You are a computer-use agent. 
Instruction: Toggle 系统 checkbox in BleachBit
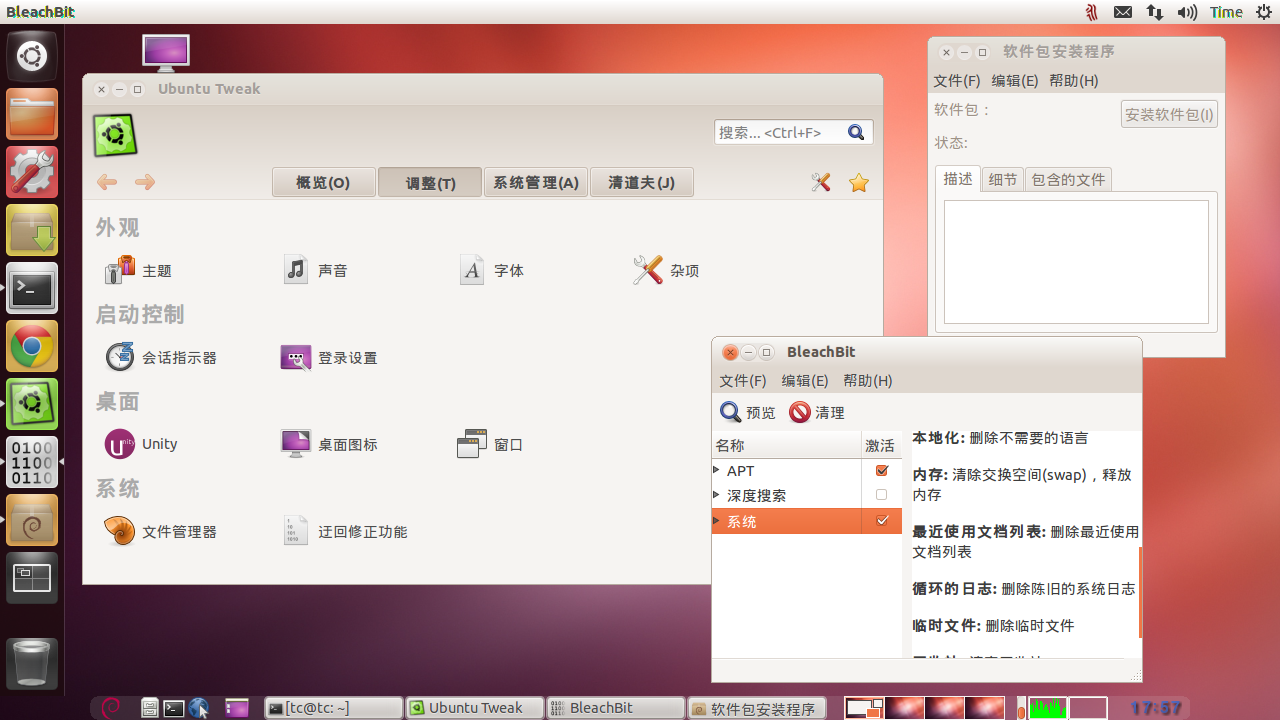click(x=881, y=520)
